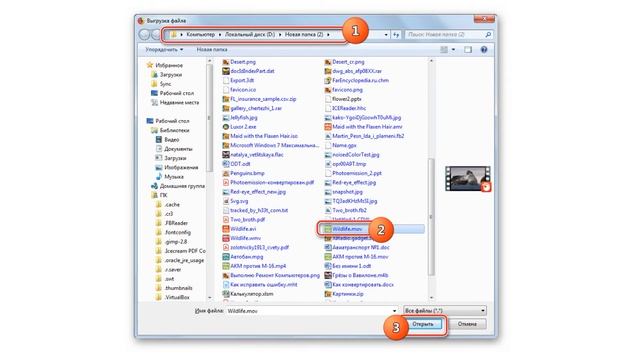Open the Музыка library

[170, 177]
